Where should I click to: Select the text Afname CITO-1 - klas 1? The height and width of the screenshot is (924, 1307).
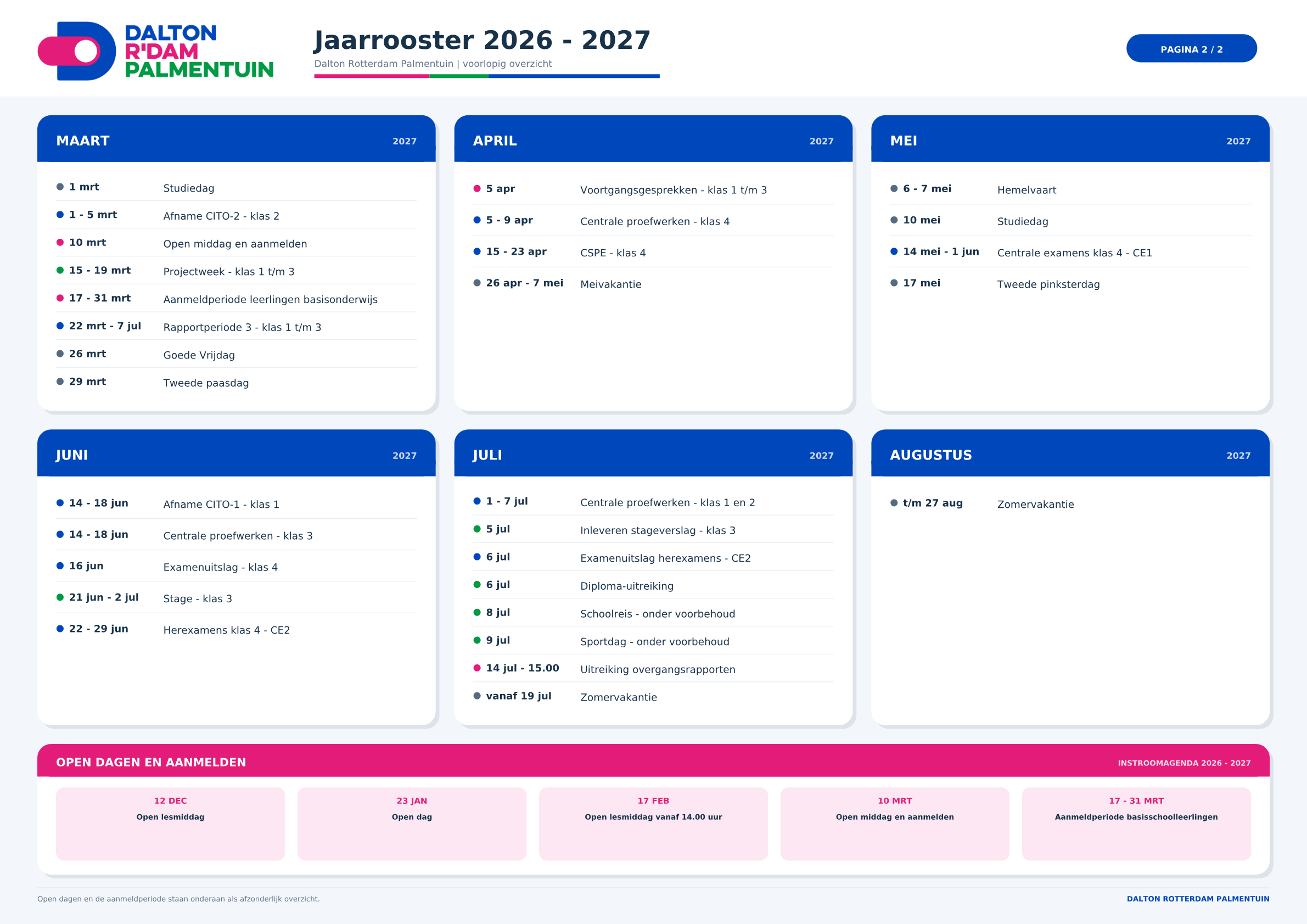[221, 505]
